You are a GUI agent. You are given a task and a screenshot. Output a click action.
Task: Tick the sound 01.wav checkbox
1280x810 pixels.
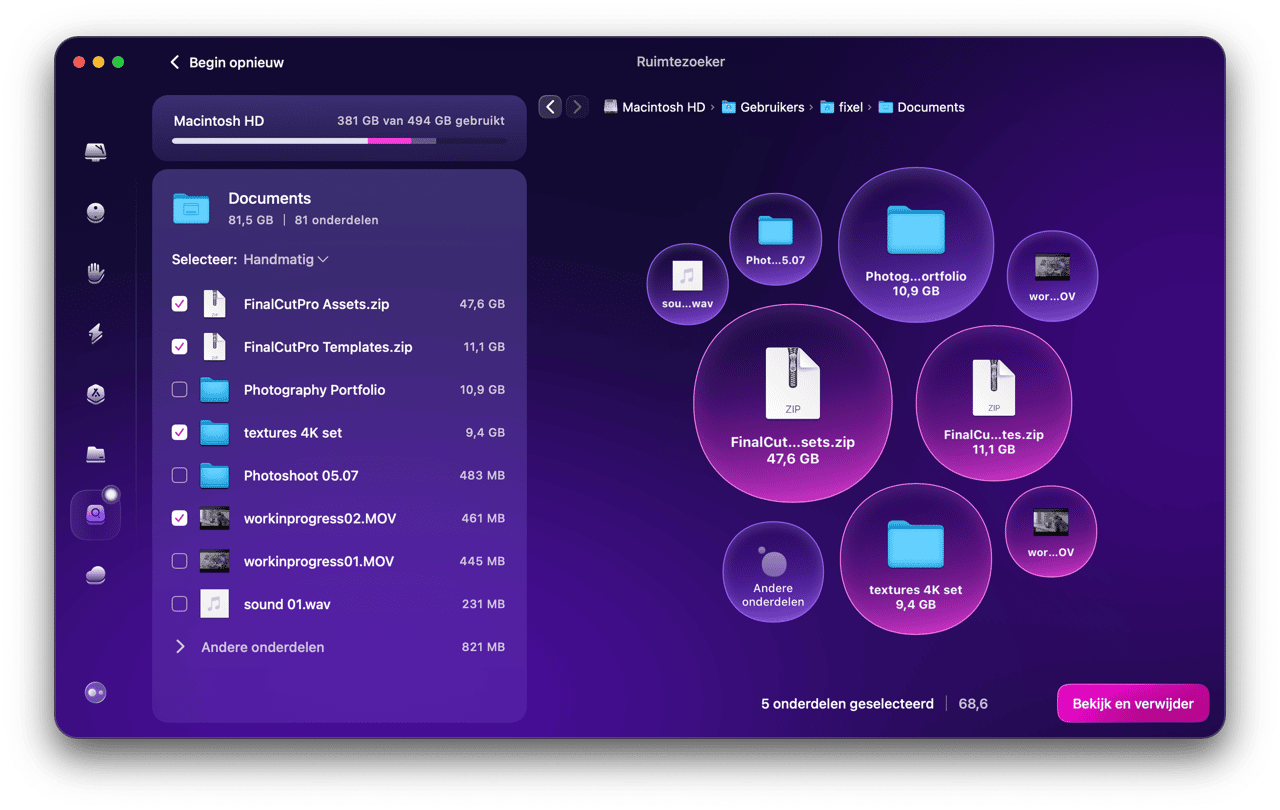[180, 604]
